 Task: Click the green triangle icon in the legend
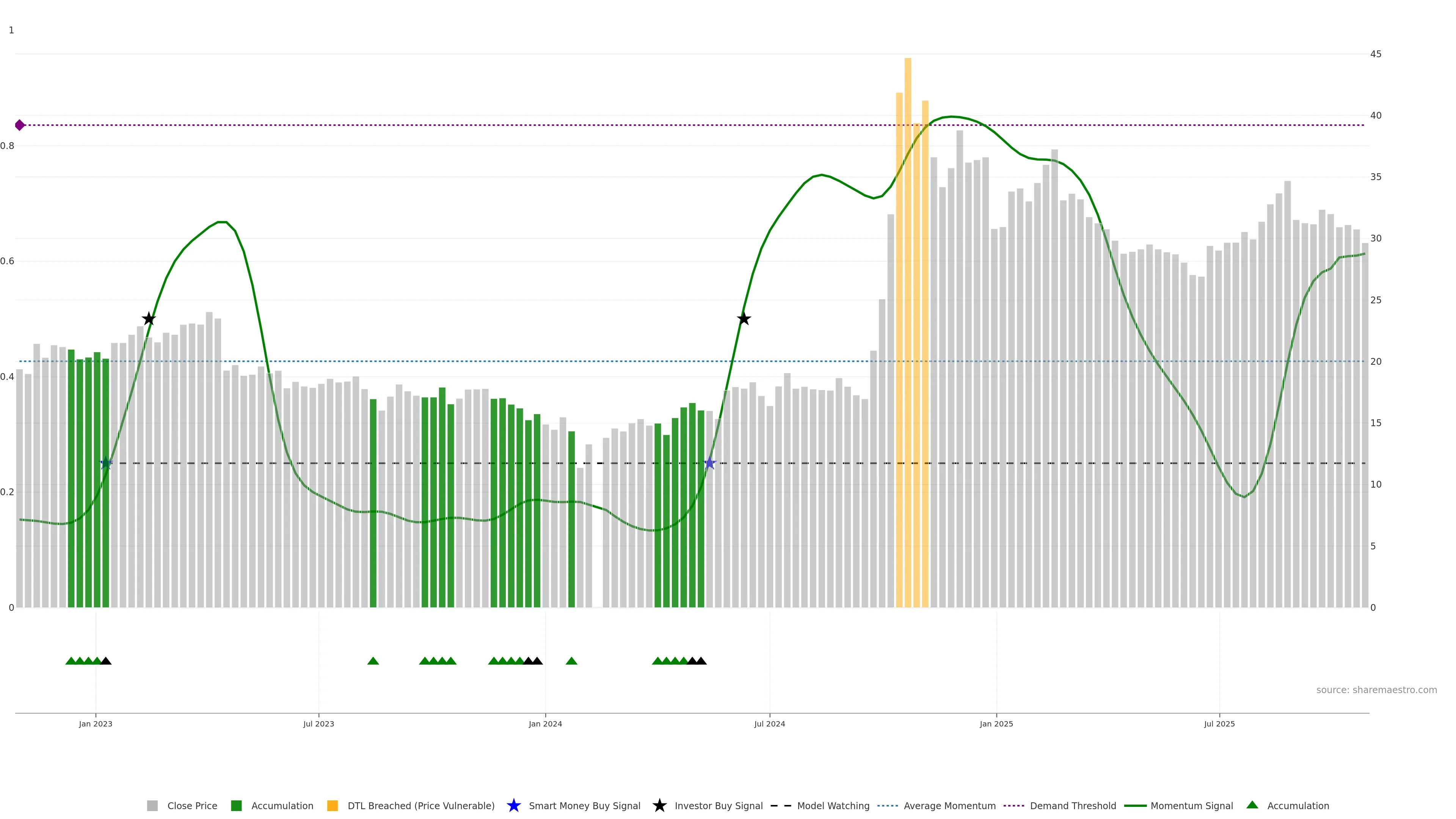1252,805
